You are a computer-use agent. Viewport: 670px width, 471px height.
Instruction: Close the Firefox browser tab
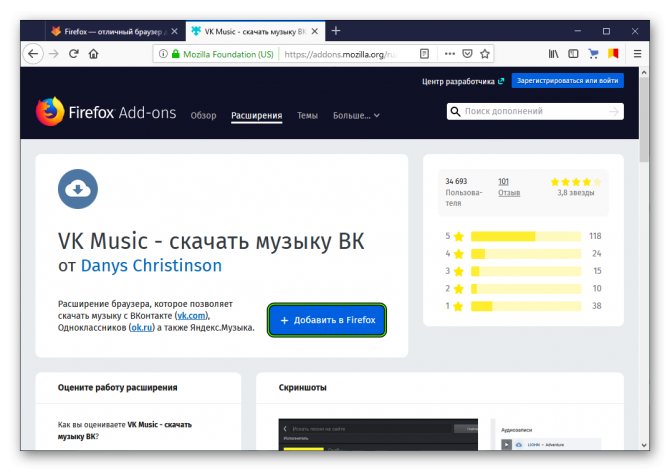(x=174, y=31)
